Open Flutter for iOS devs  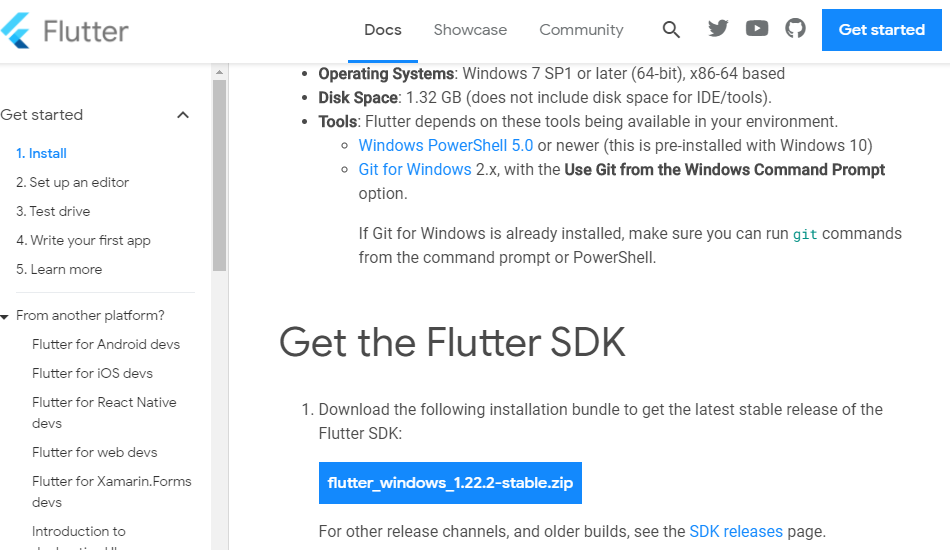pos(92,373)
